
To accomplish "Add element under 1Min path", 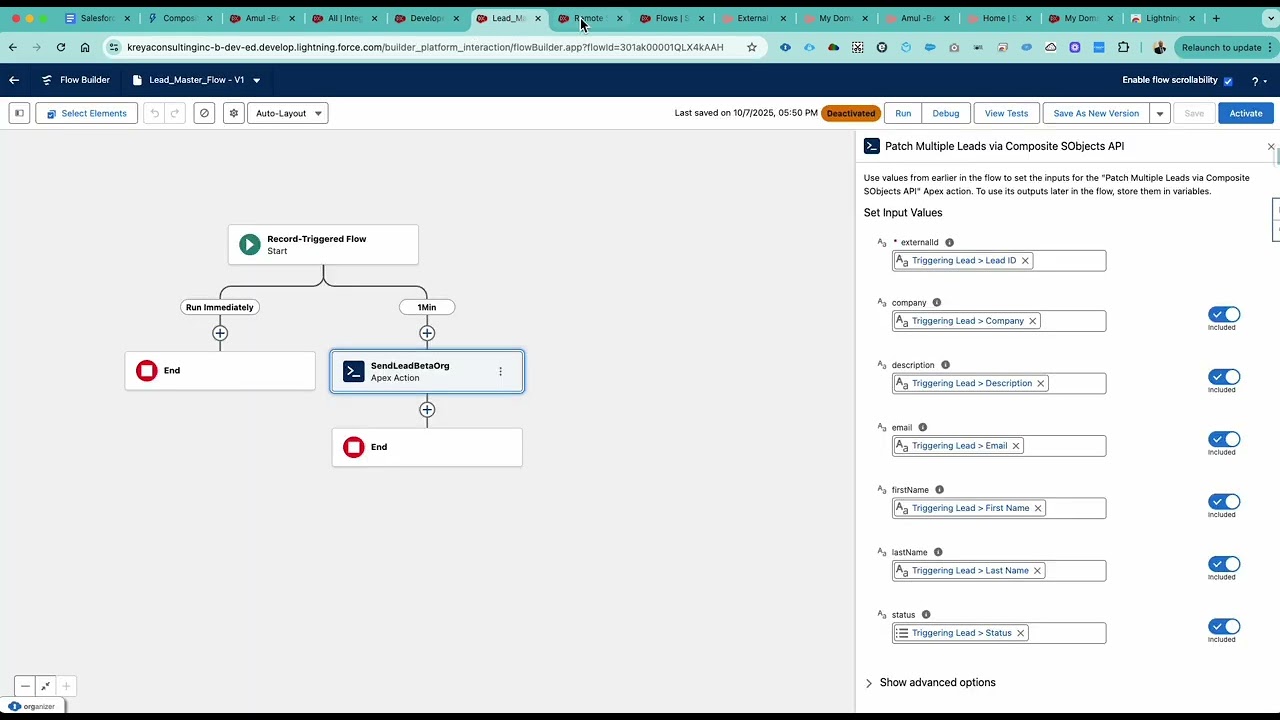I will [x=427, y=333].
